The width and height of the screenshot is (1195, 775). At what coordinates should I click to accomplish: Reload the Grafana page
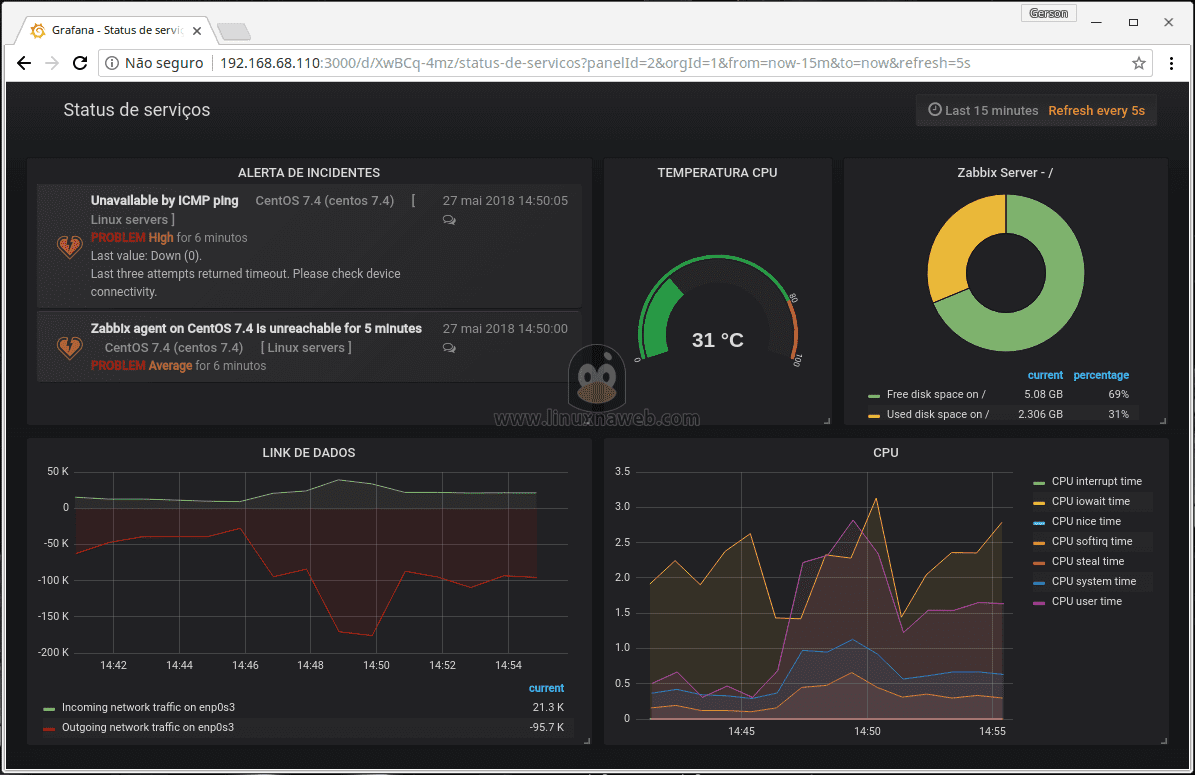[x=80, y=63]
